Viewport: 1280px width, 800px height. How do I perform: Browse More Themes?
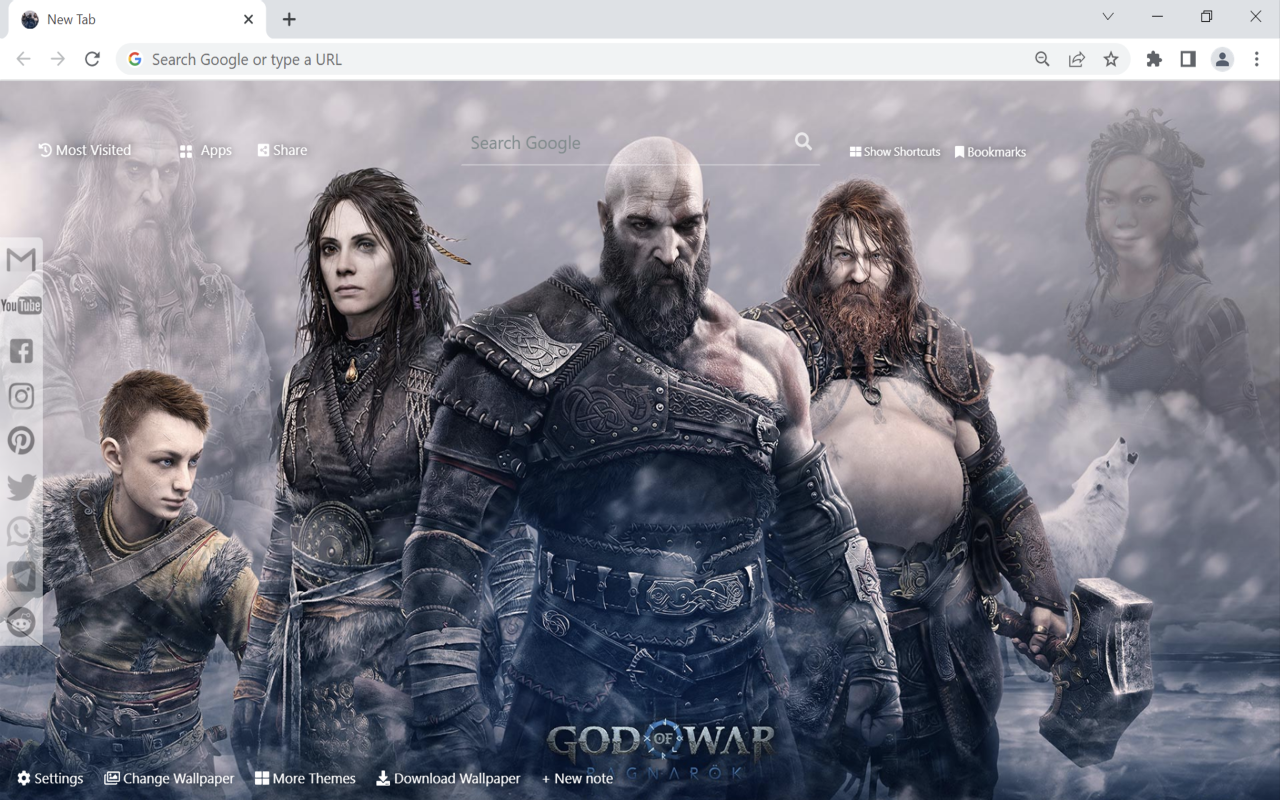pos(305,778)
